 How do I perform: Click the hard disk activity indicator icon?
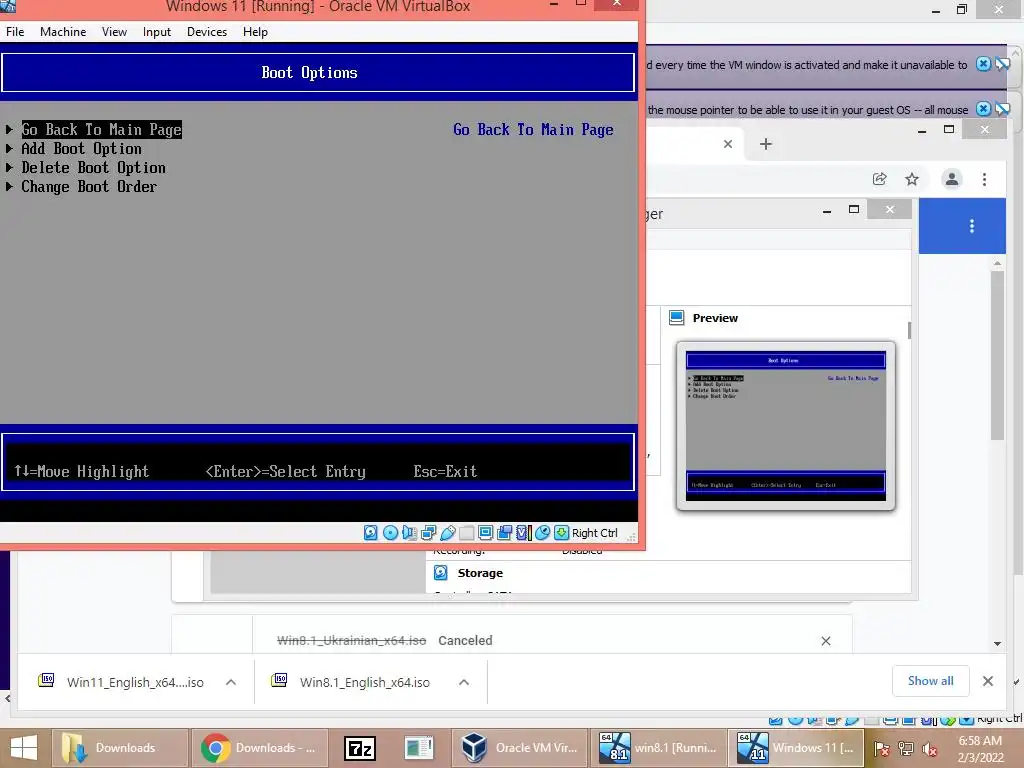[370, 533]
